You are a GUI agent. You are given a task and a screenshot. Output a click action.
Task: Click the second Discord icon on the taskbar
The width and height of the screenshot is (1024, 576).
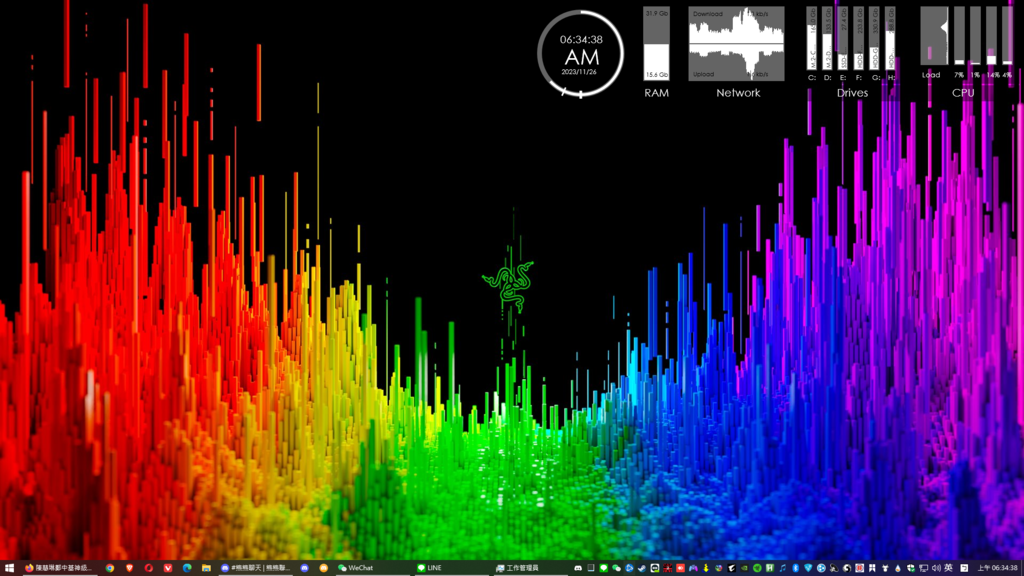(x=304, y=568)
